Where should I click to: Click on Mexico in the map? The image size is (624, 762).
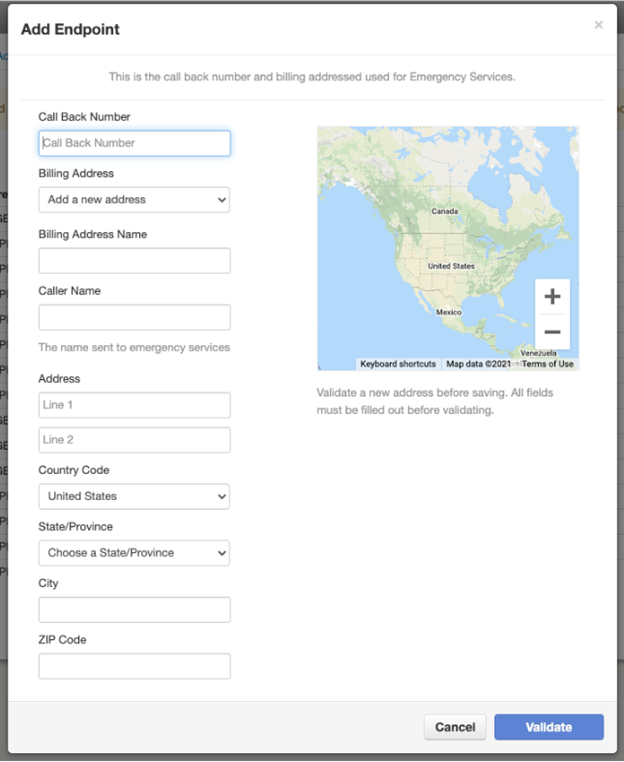pos(448,312)
